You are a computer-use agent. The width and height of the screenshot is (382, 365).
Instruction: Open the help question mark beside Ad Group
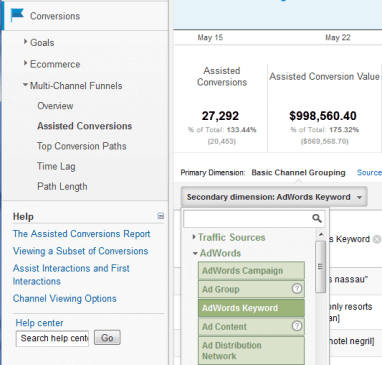(x=297, y=288)
